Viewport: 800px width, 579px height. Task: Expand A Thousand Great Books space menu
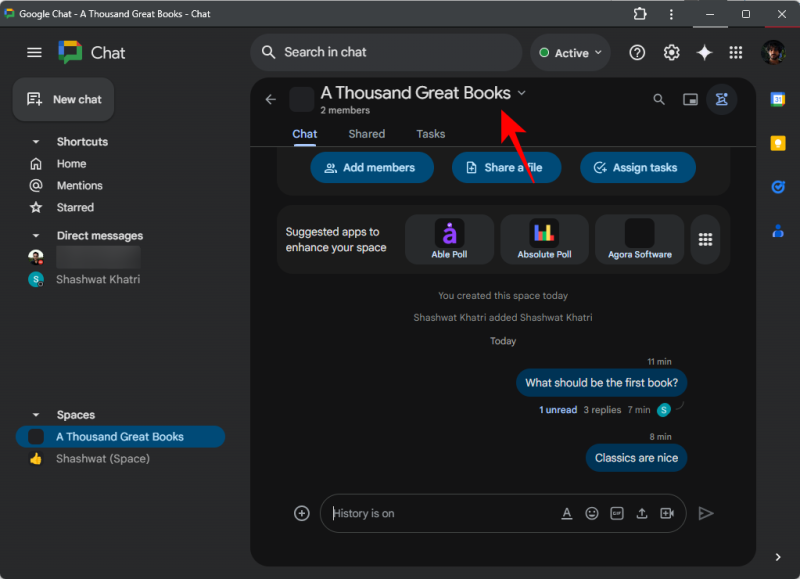pos(521,93)
